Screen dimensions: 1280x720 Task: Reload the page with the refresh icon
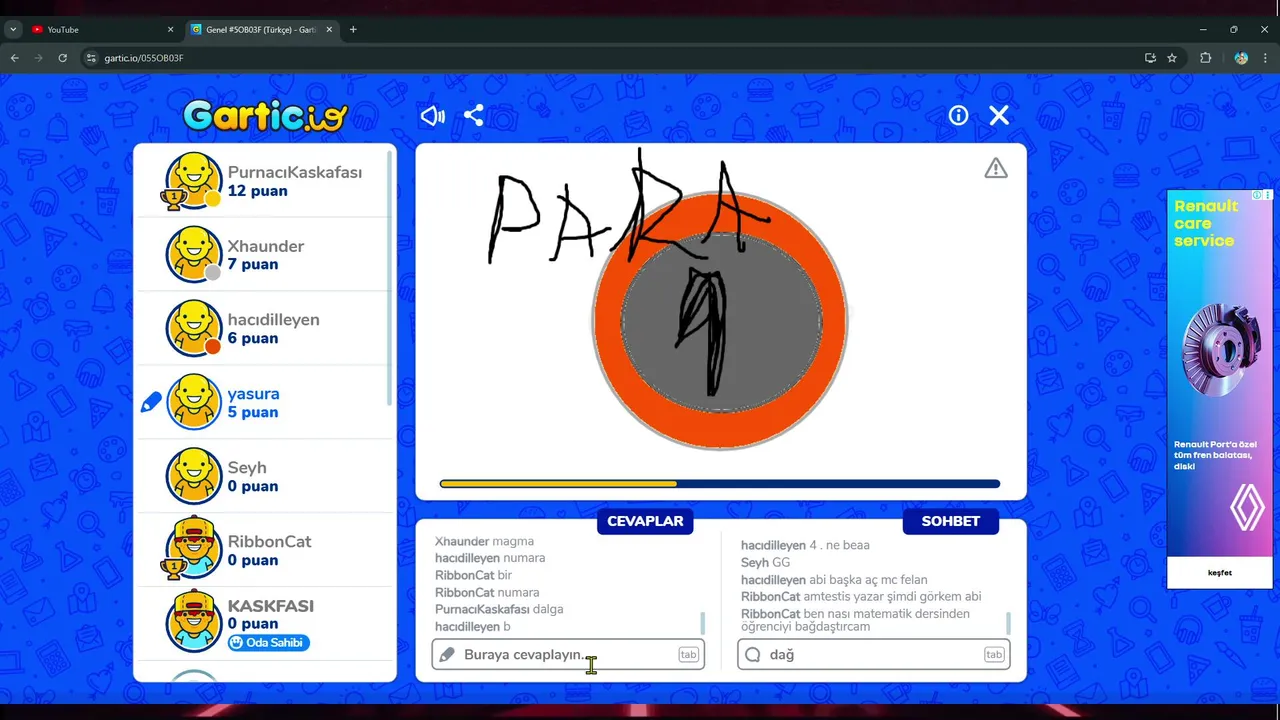(63, 58)
